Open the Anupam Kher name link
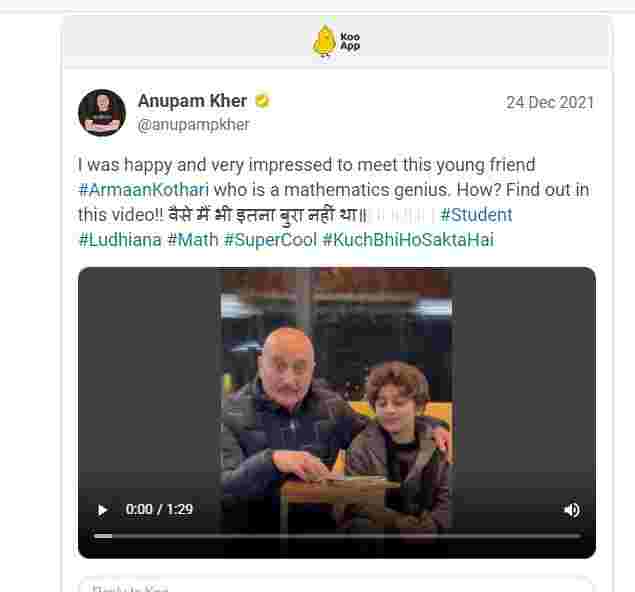Viewport: 635px width, 592px height. point(192,101)
